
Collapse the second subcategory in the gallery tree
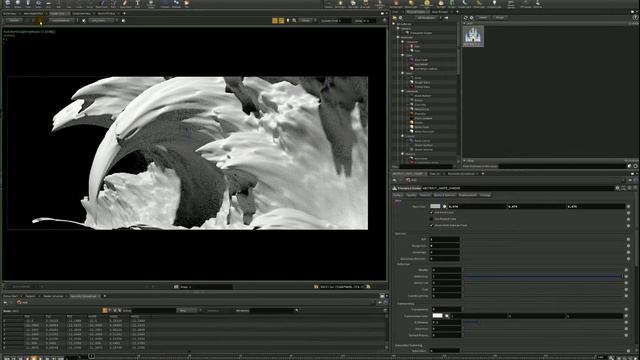click(x=403, y=55)
